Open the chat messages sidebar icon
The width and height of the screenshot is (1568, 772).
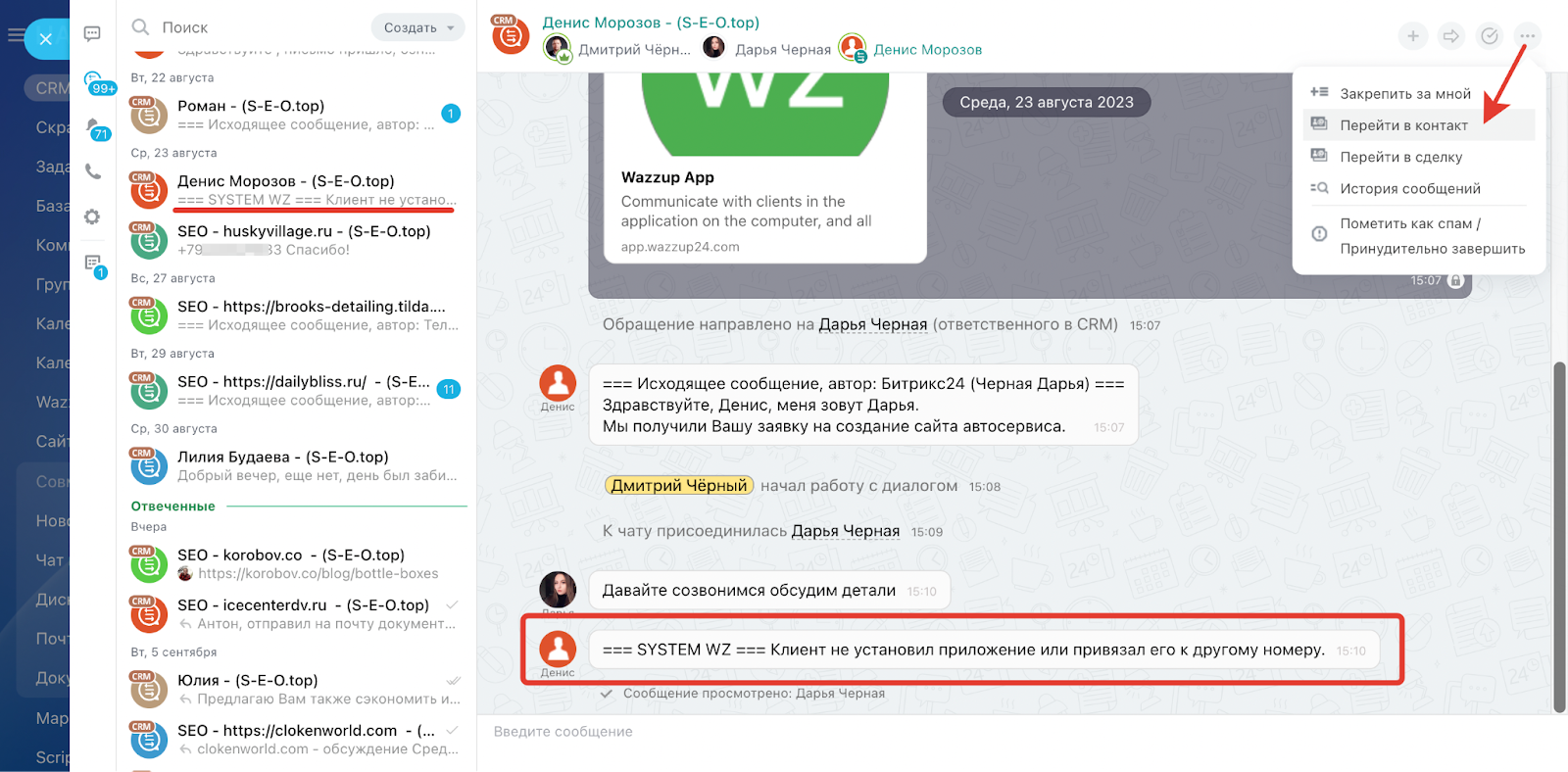coord(92,34)
